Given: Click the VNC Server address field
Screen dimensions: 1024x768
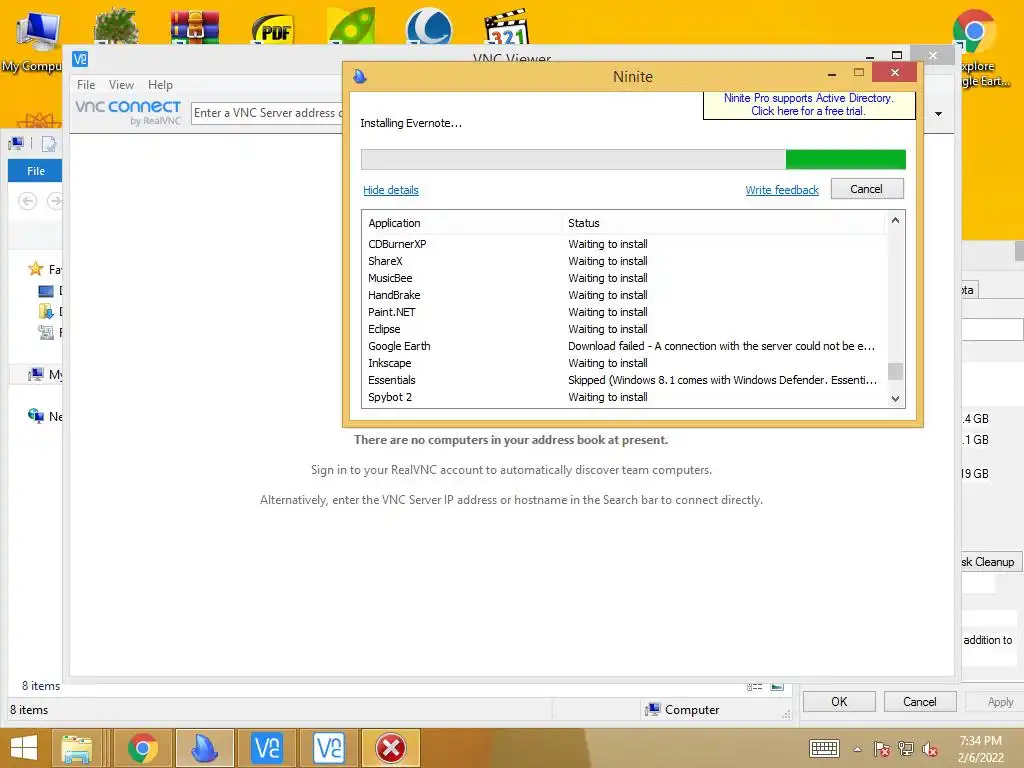Looking at the screenshot, I should tap(266, 113).
